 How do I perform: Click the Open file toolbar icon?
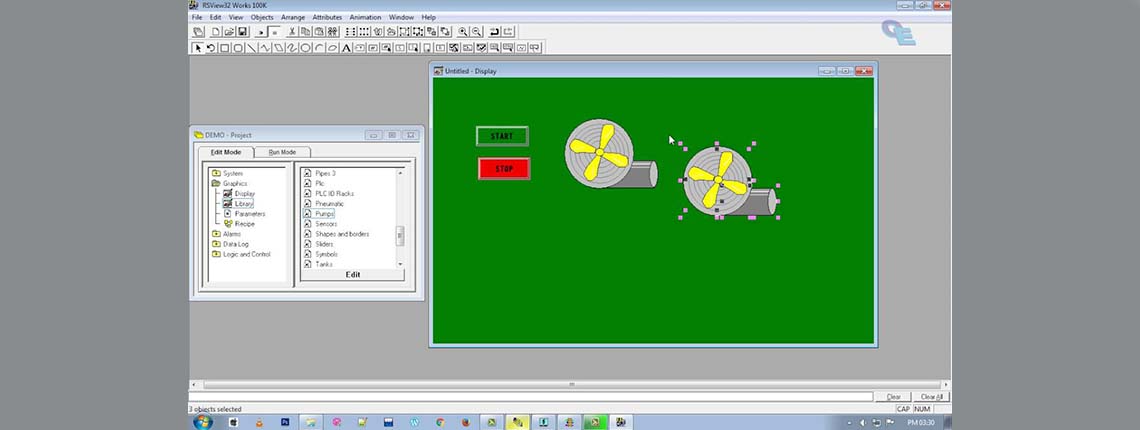[x=229, y=32]
